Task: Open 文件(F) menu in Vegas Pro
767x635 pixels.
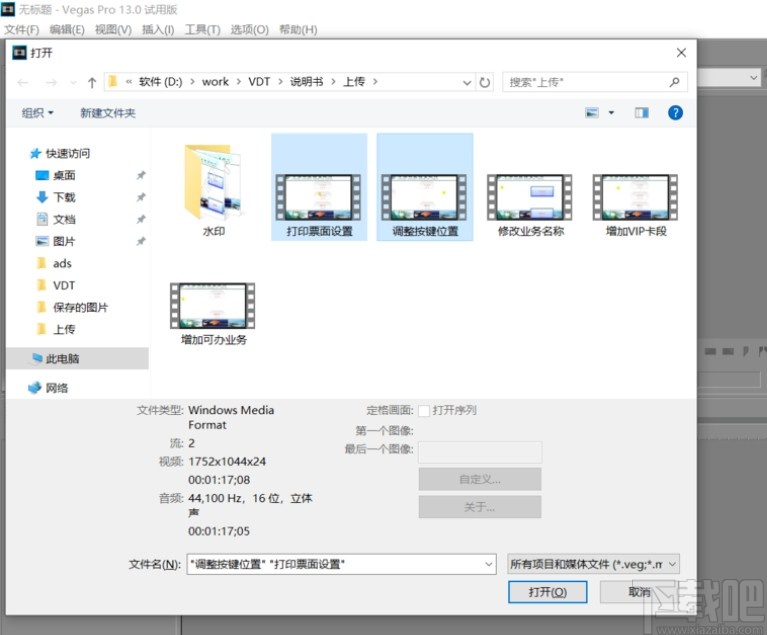Action: pos(22,30)
